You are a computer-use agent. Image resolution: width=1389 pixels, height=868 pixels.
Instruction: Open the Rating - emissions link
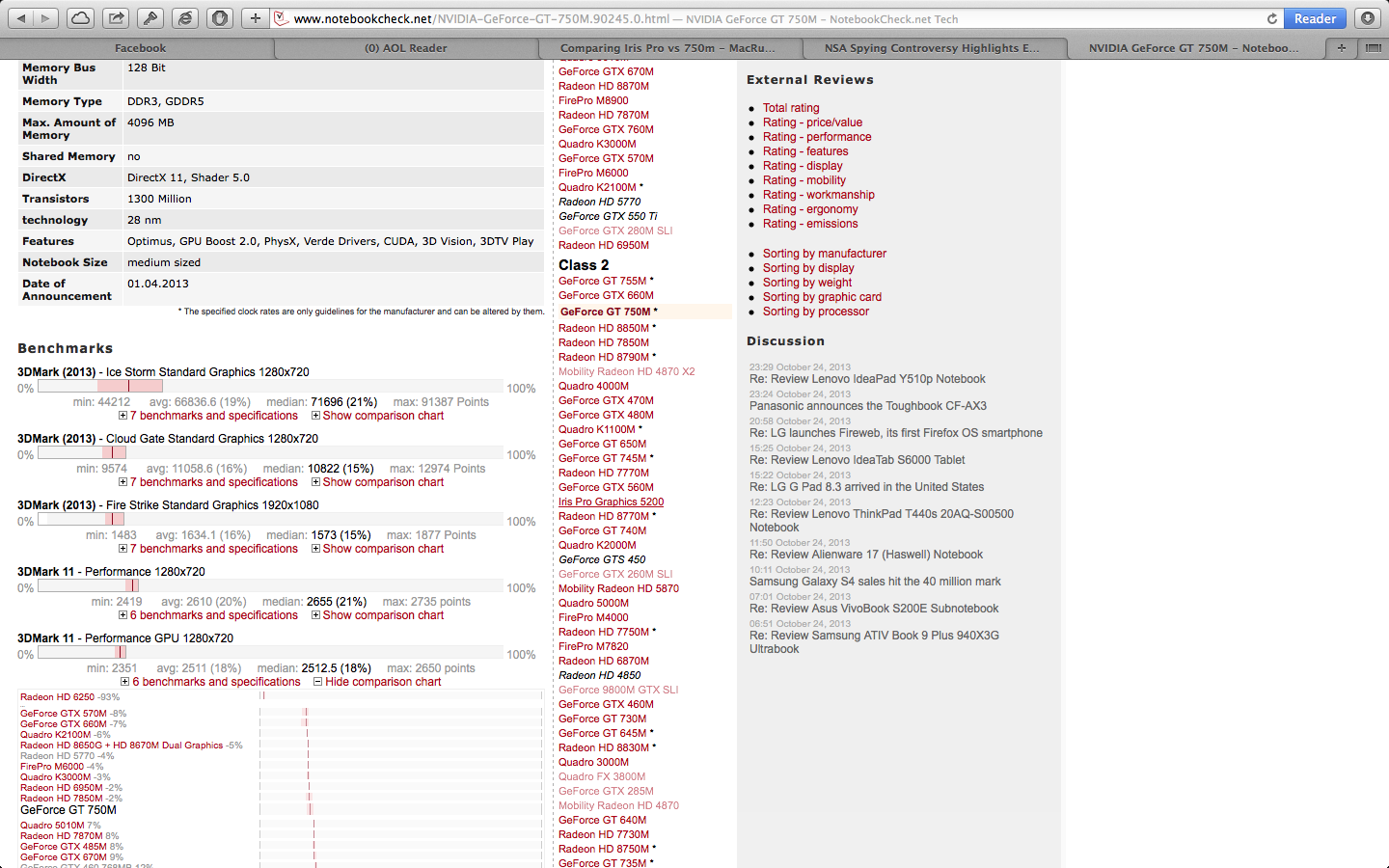point(810,224)
